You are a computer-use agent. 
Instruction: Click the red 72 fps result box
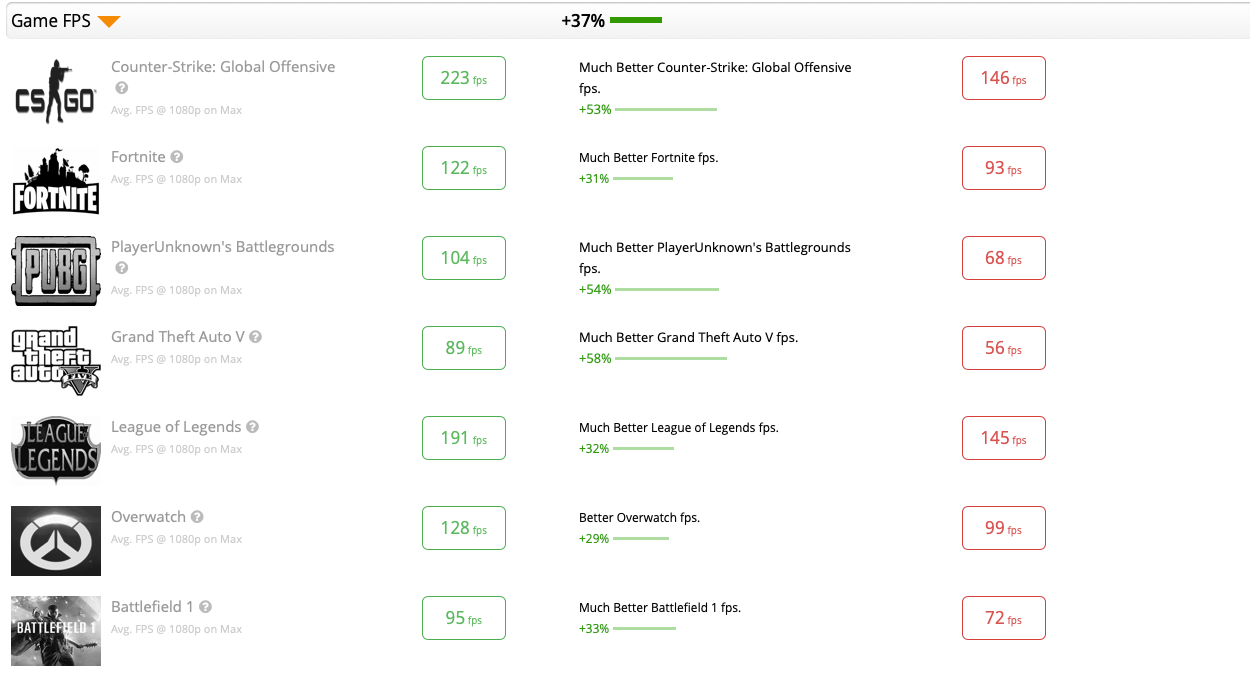point(1003,618)
